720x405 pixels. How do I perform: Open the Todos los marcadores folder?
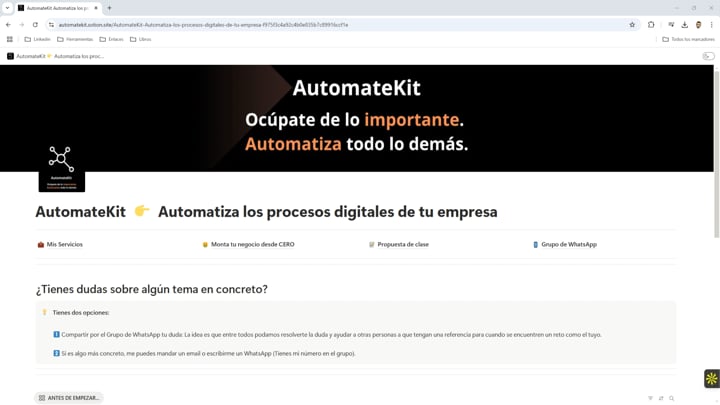pos(688,39)
